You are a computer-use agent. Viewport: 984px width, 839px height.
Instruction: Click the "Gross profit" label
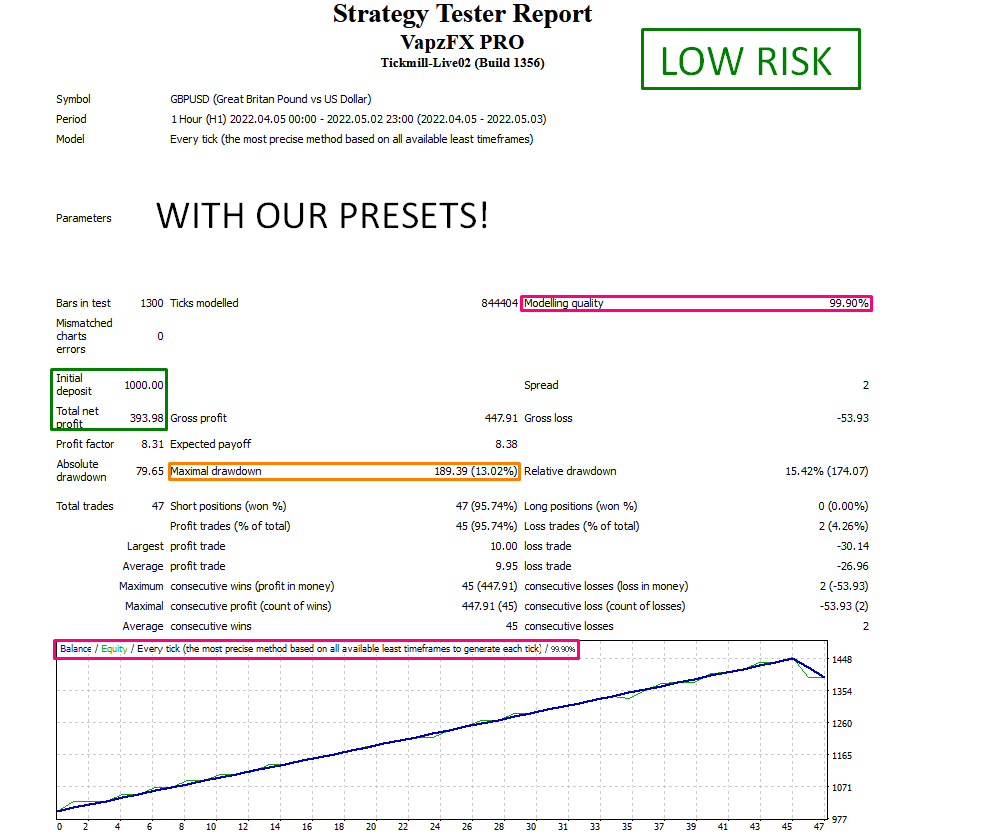[198, 419]
